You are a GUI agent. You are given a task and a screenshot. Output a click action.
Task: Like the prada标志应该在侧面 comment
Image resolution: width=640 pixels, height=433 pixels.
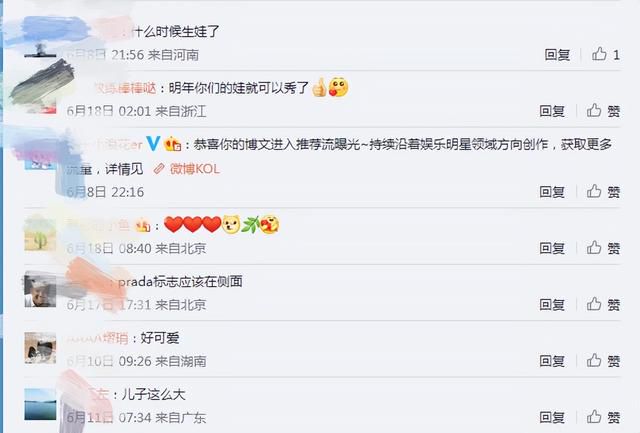point(603,304)
